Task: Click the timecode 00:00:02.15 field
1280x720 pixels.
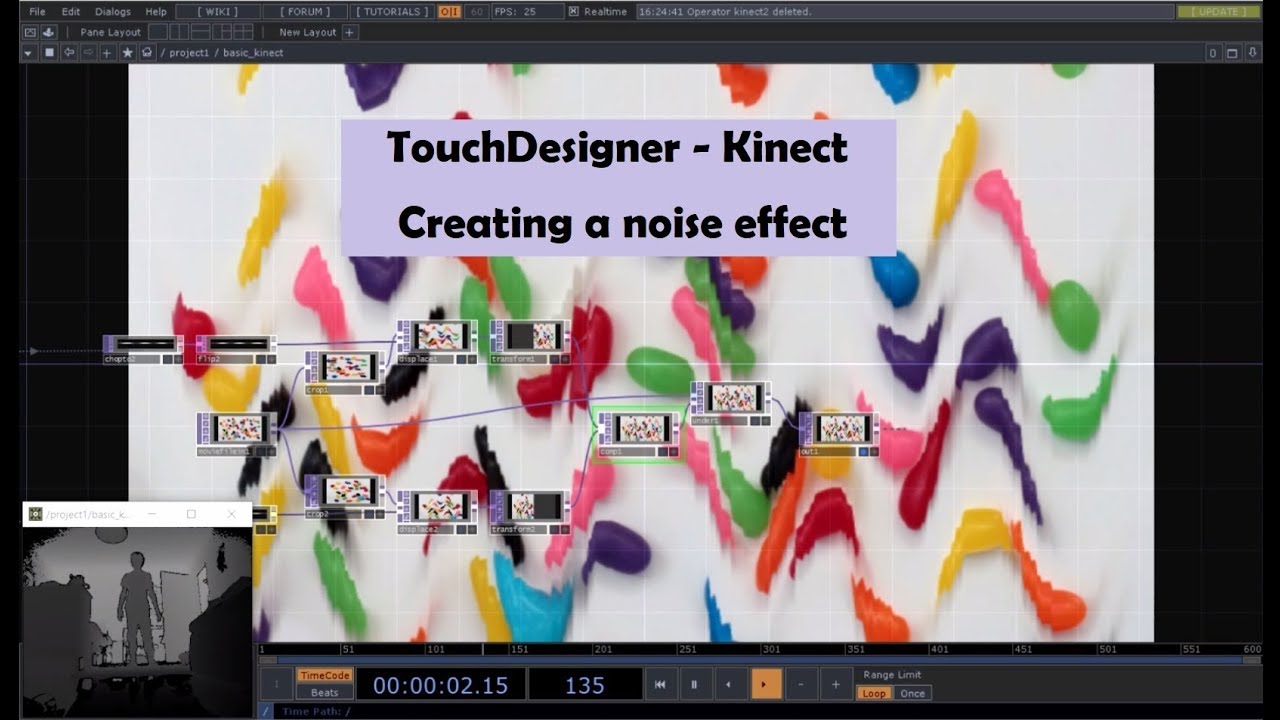Action: point(441,685)
